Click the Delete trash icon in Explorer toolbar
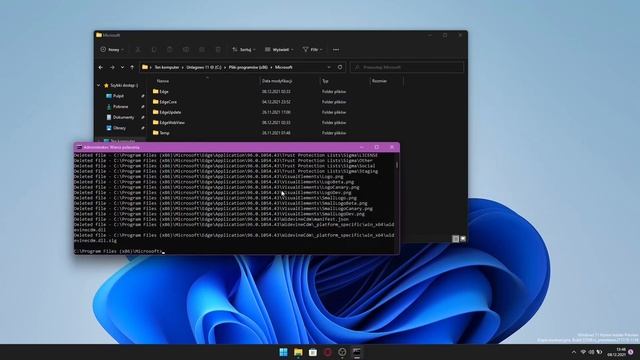Viewport: 640px width, 360px height. (x=218, y=49)
